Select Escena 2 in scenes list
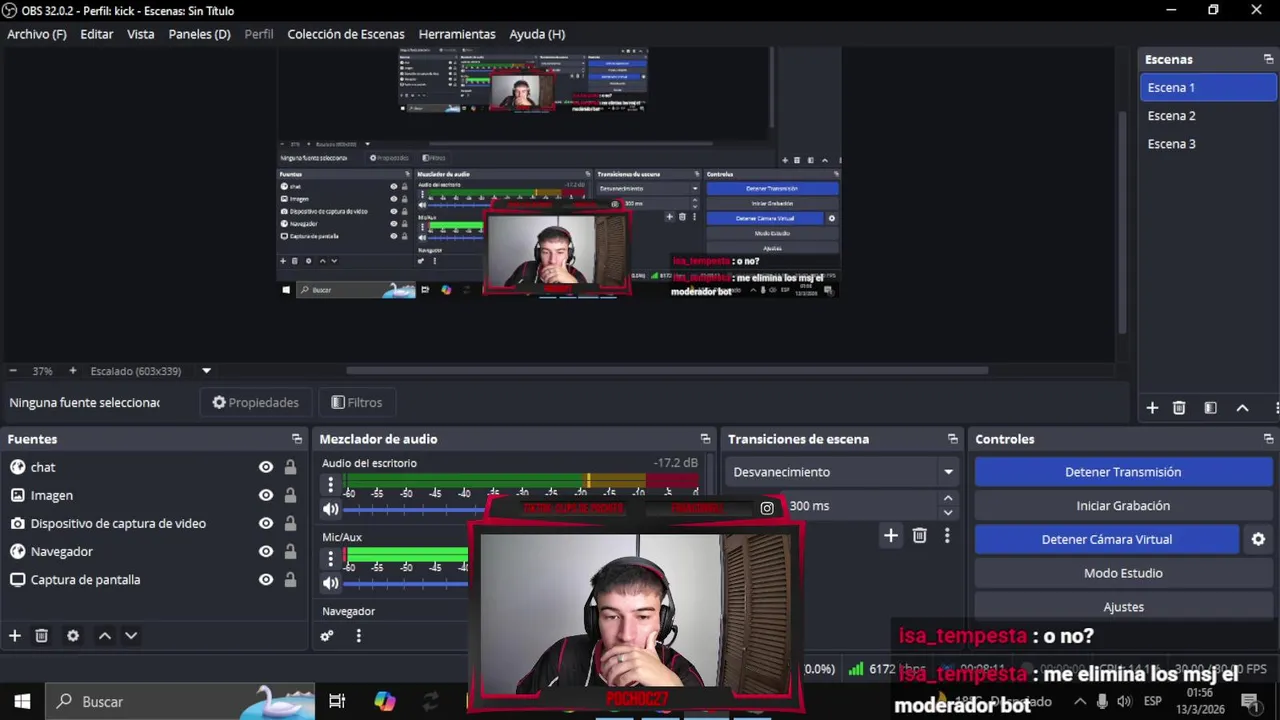The image size is (1280, 720). 1208,116
